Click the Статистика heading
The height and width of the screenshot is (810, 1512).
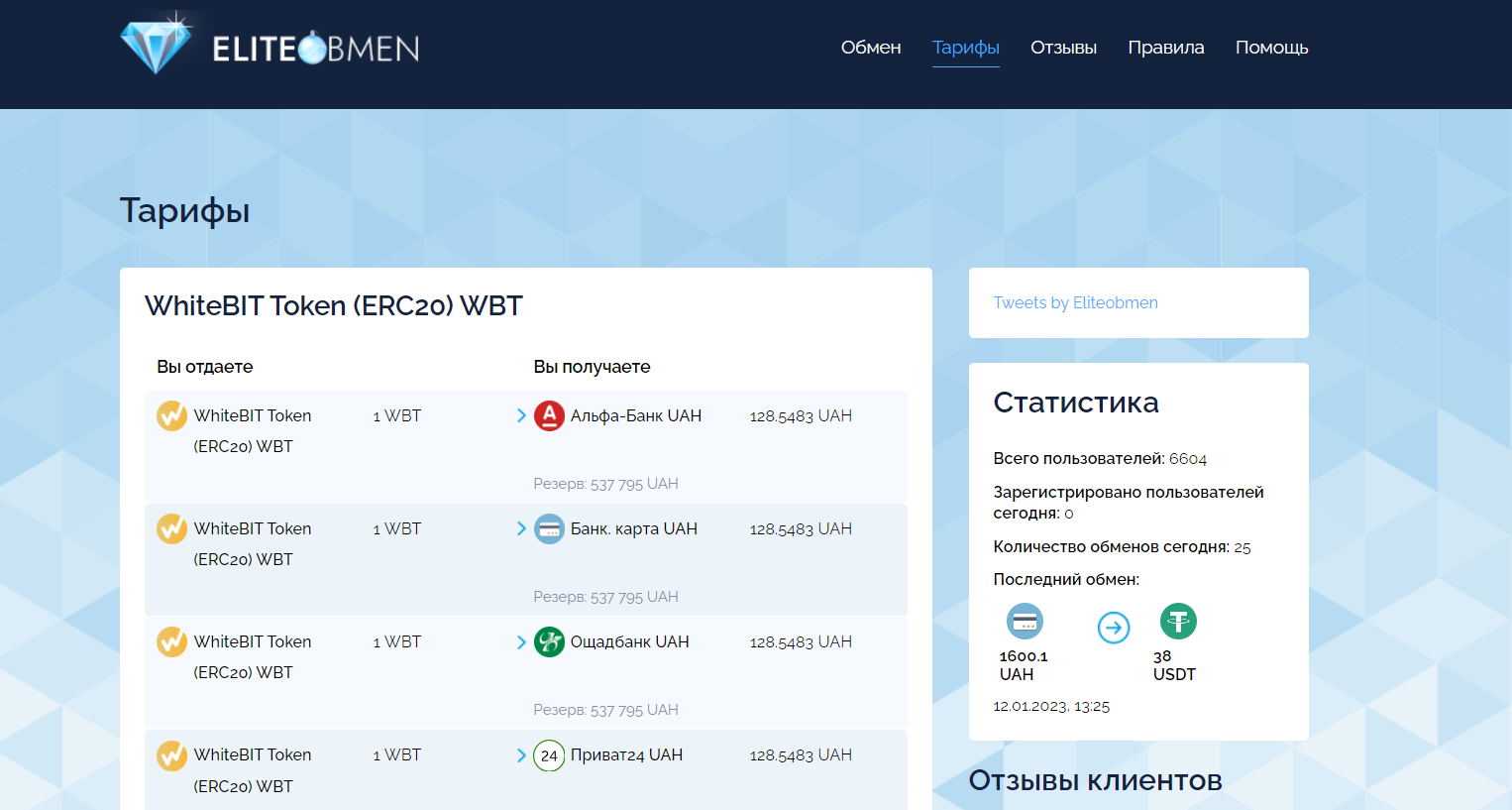(x=1076, y=403)
